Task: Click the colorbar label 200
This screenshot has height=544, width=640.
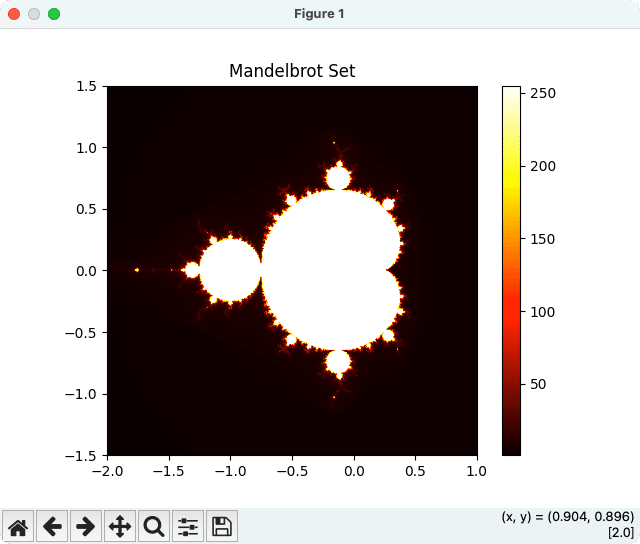Action: (x=543, y=166)
